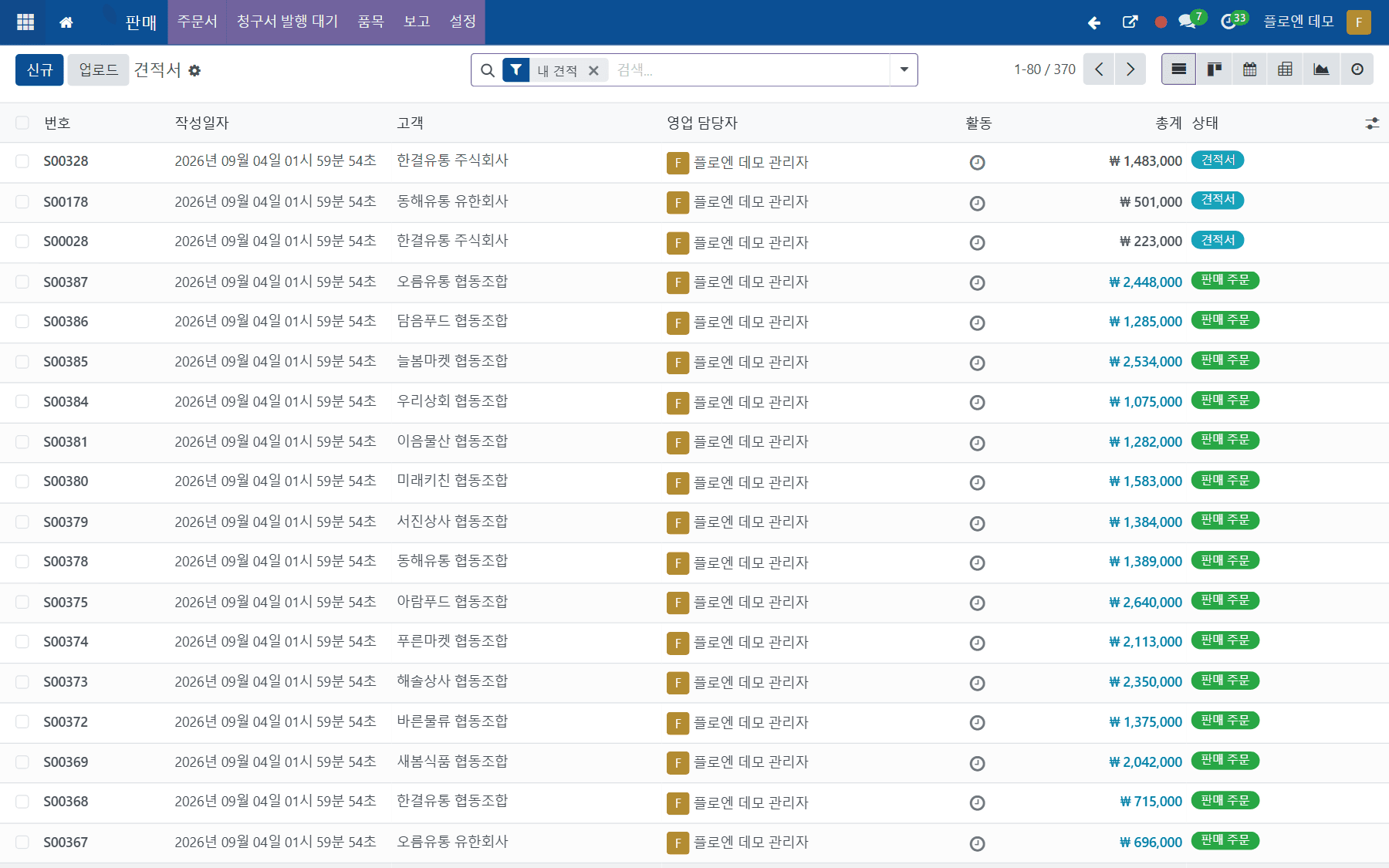
Task: Click total ₩ 2,640,000
Action: point(1145,602)
